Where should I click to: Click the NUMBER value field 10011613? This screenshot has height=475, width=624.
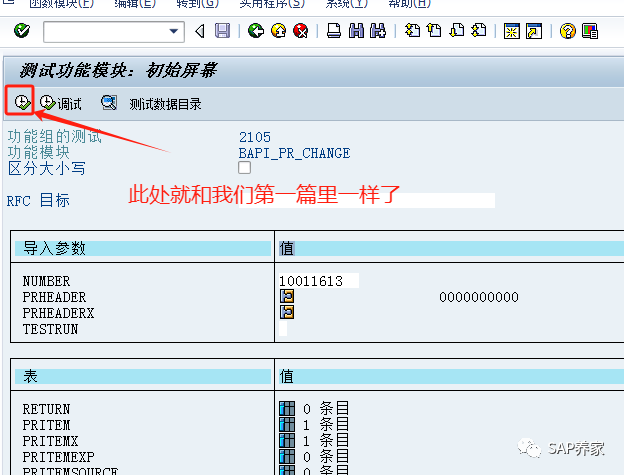[318, 281]
